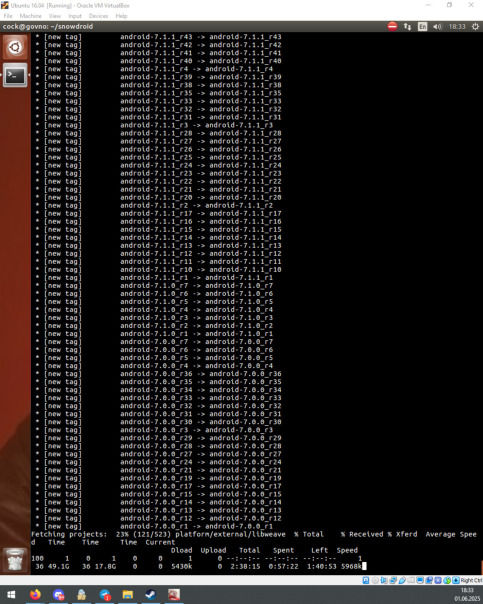Select the Terminal icon in the launcher
483x604 pixels.
[x=15, y=75]
